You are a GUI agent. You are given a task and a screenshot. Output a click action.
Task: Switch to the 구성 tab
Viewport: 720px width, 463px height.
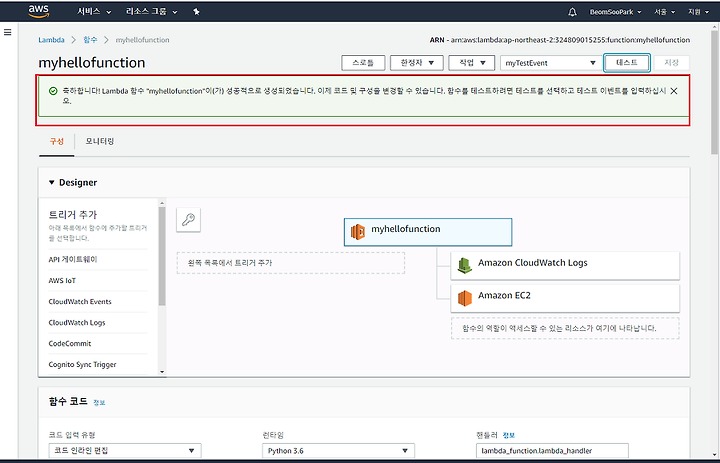57,141
